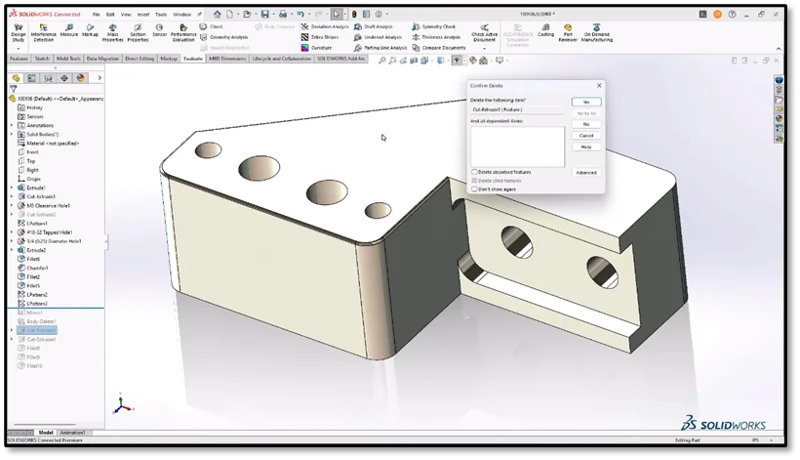Confirm deletion with the Yes button
This screenshot has height=460, width=800.
click(x=586, y=102)
